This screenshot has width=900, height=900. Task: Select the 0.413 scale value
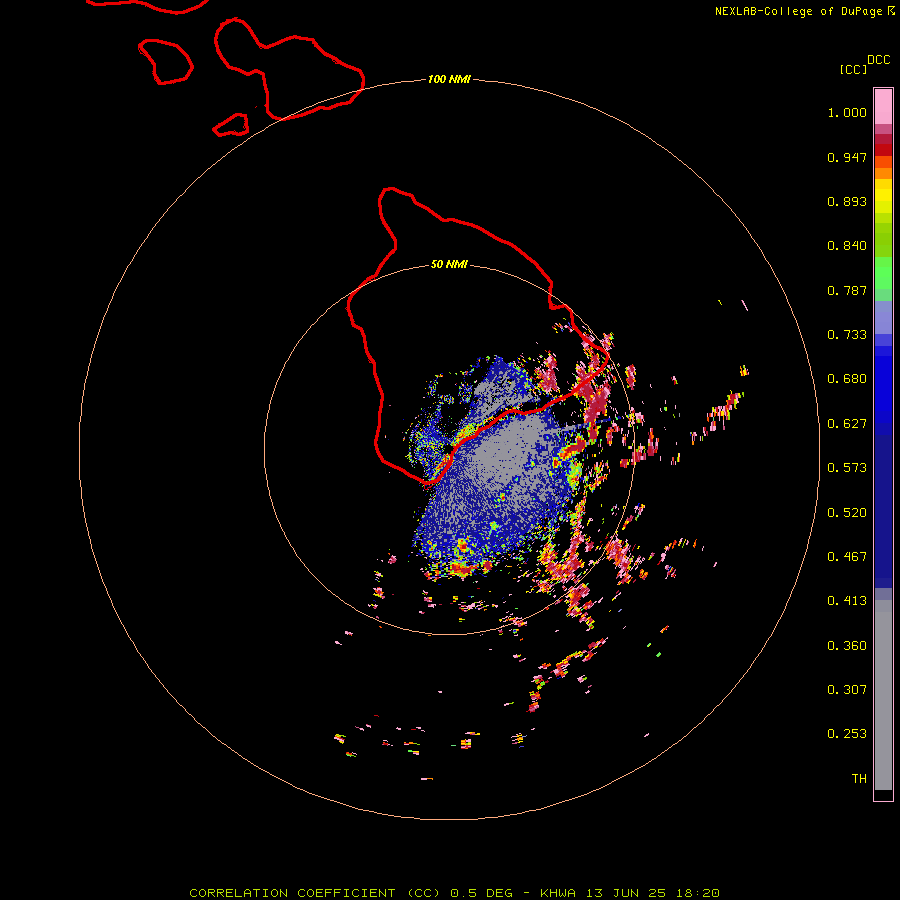[847, 601]
